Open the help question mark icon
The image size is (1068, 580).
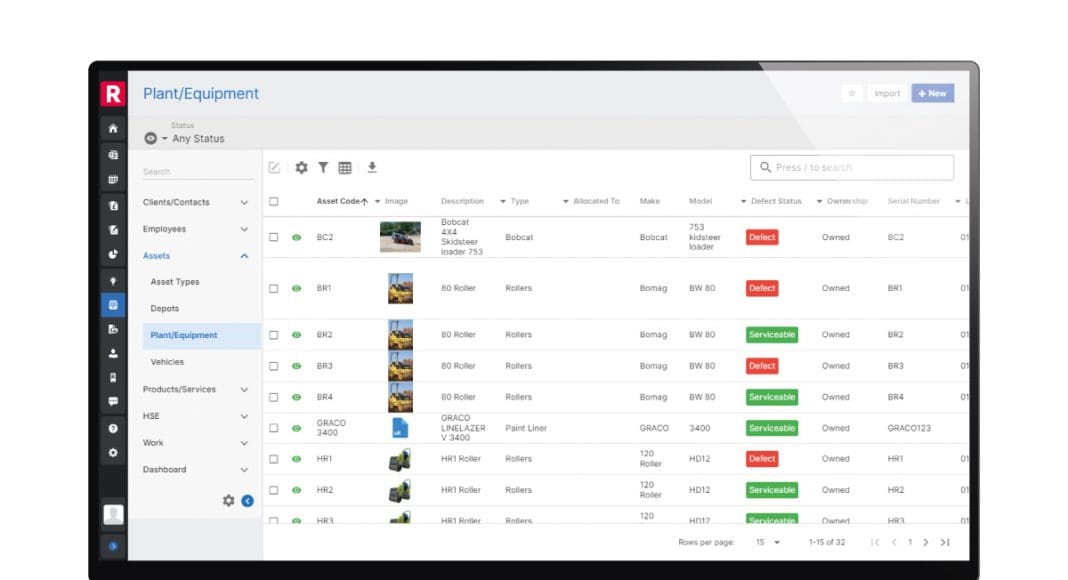point(113,428)
